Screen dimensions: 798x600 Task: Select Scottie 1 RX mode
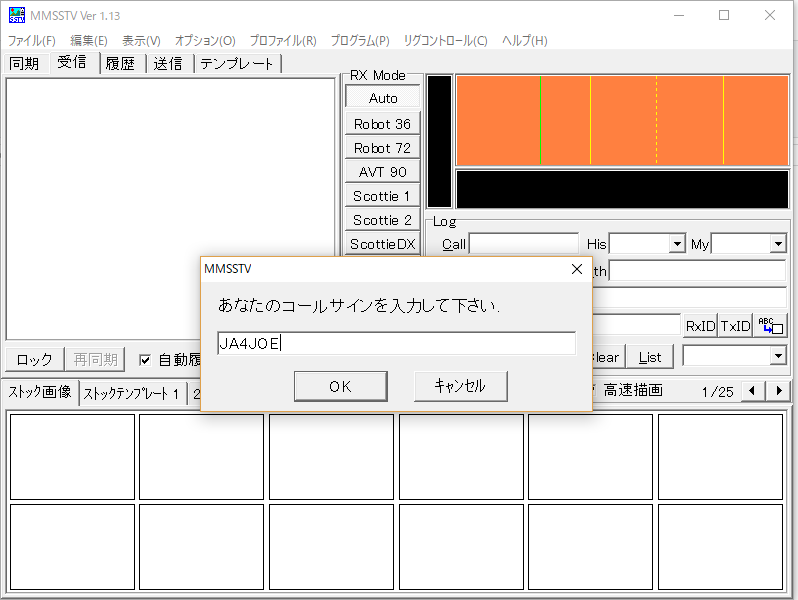(x=383, y=196)
